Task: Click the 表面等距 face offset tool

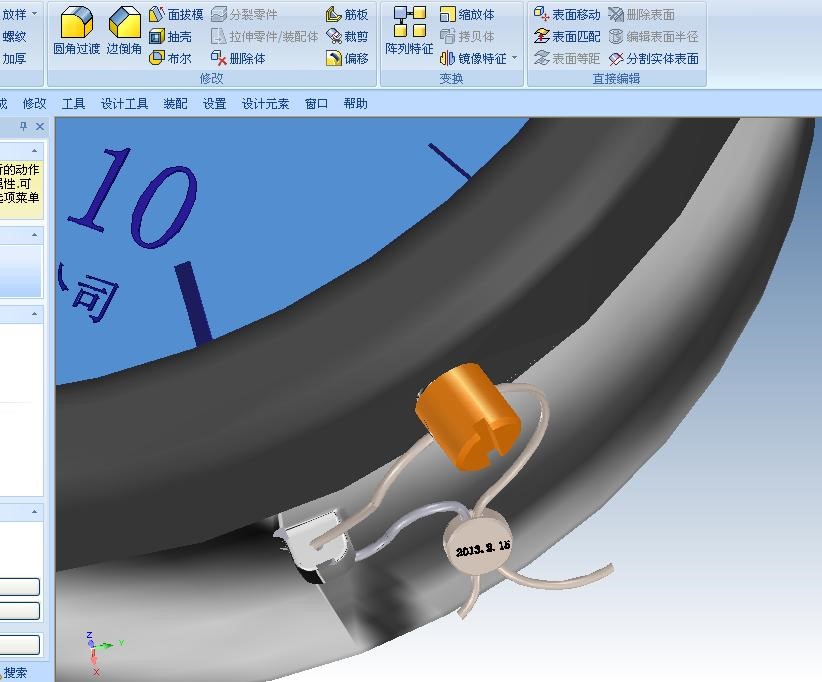Action: (x=567, y=58)
